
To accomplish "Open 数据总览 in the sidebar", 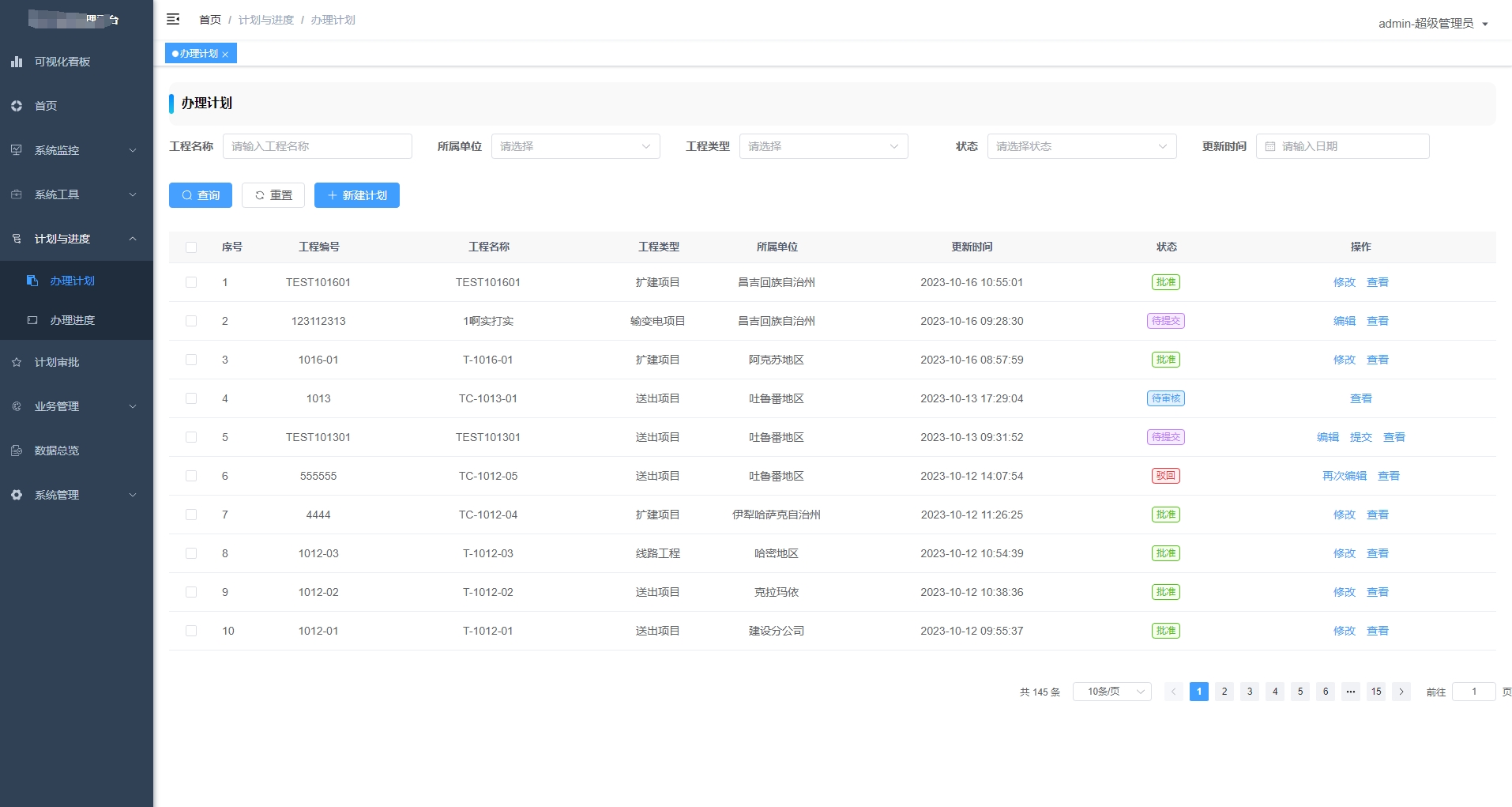I will pyautogui.click(x=77, y=451).
